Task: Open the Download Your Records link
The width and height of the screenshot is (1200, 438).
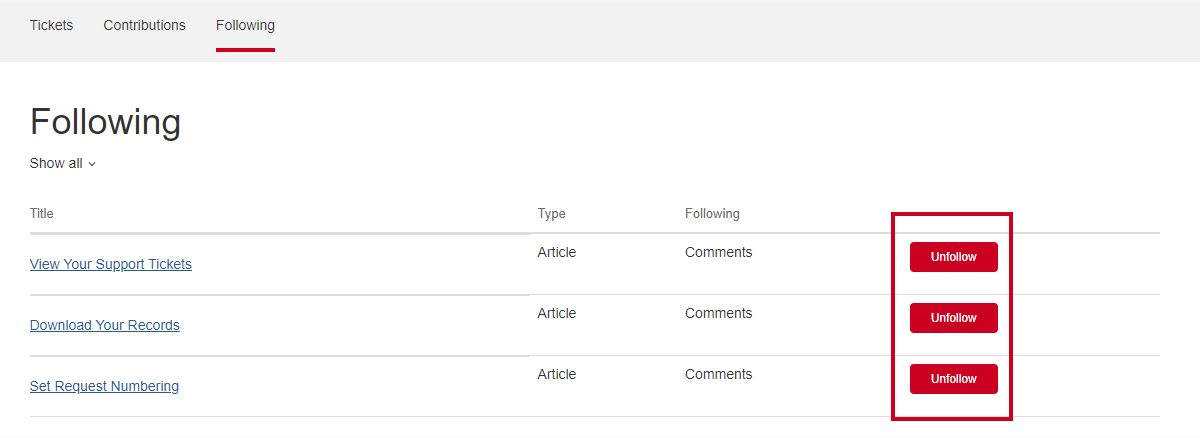Action: [x=105, y=325]
